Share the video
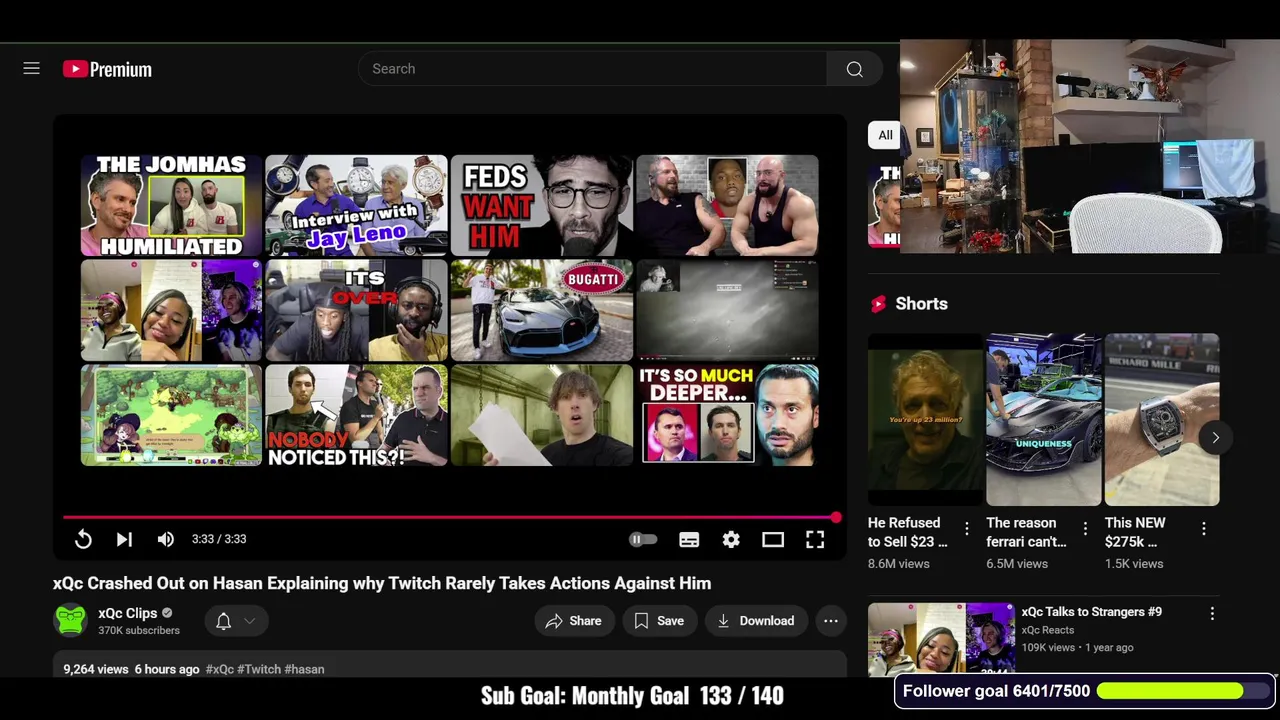This screenshot has width=1280, height=720. pos(574,621)
